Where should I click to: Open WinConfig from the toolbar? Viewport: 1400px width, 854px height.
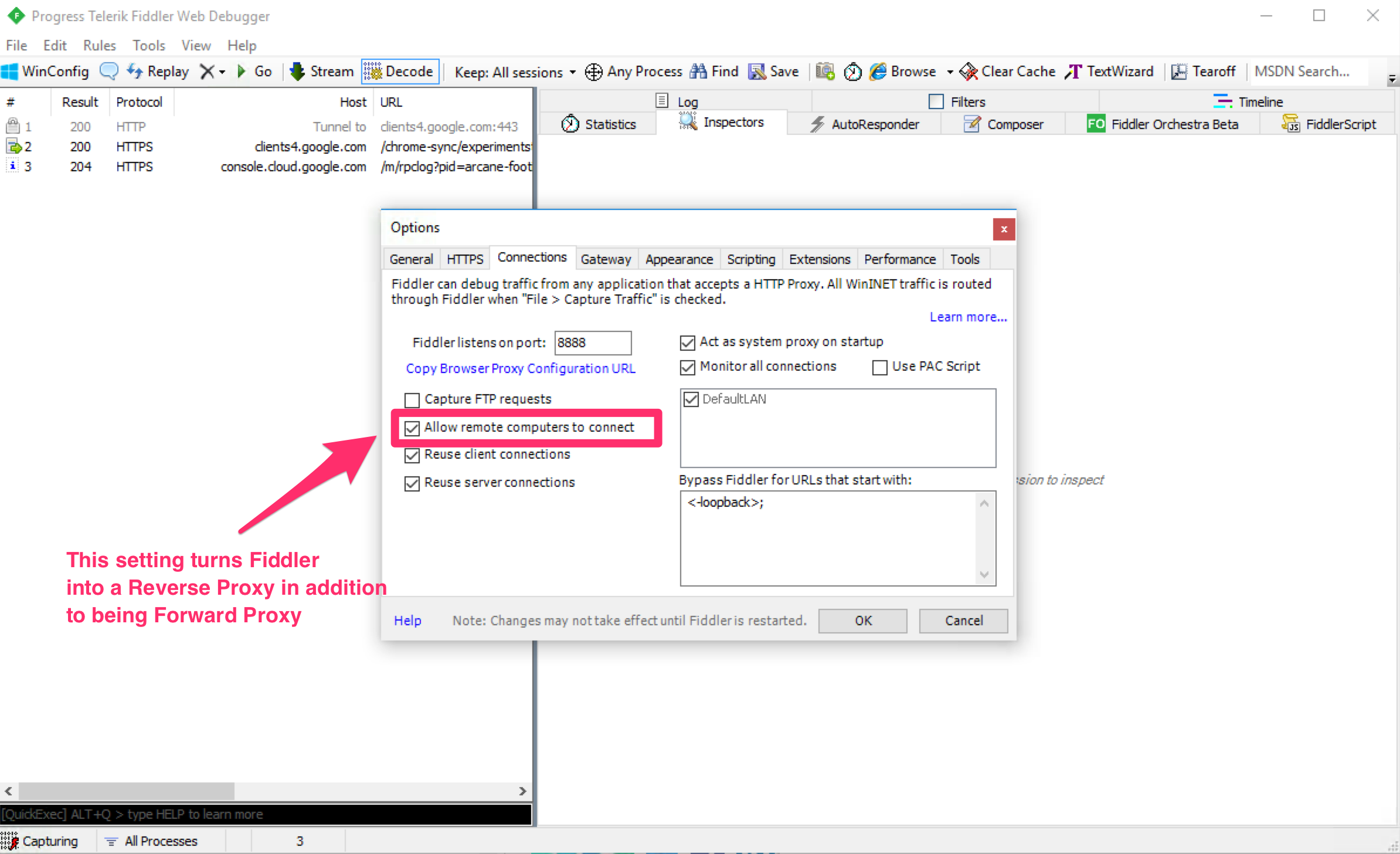click(x=46, y=72)
